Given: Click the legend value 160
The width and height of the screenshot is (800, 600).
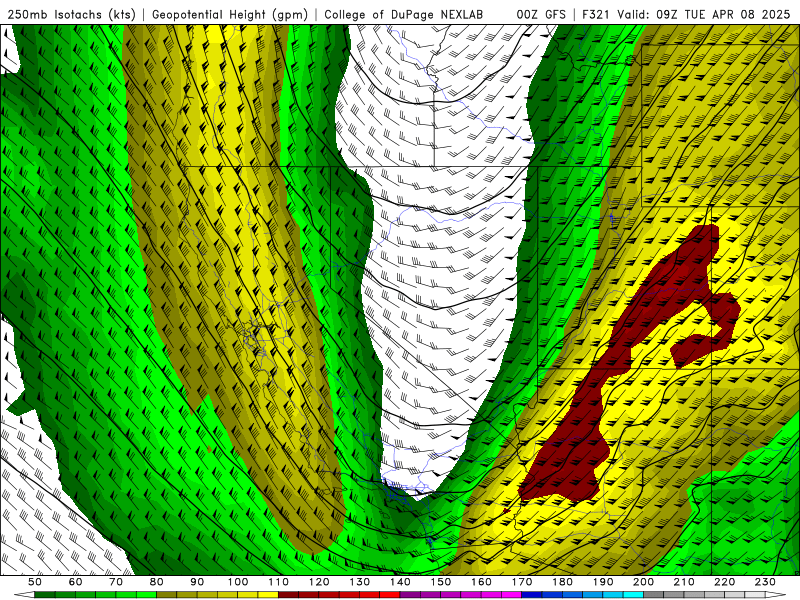Looking at the screenshot, I should [x=481, y=582].
